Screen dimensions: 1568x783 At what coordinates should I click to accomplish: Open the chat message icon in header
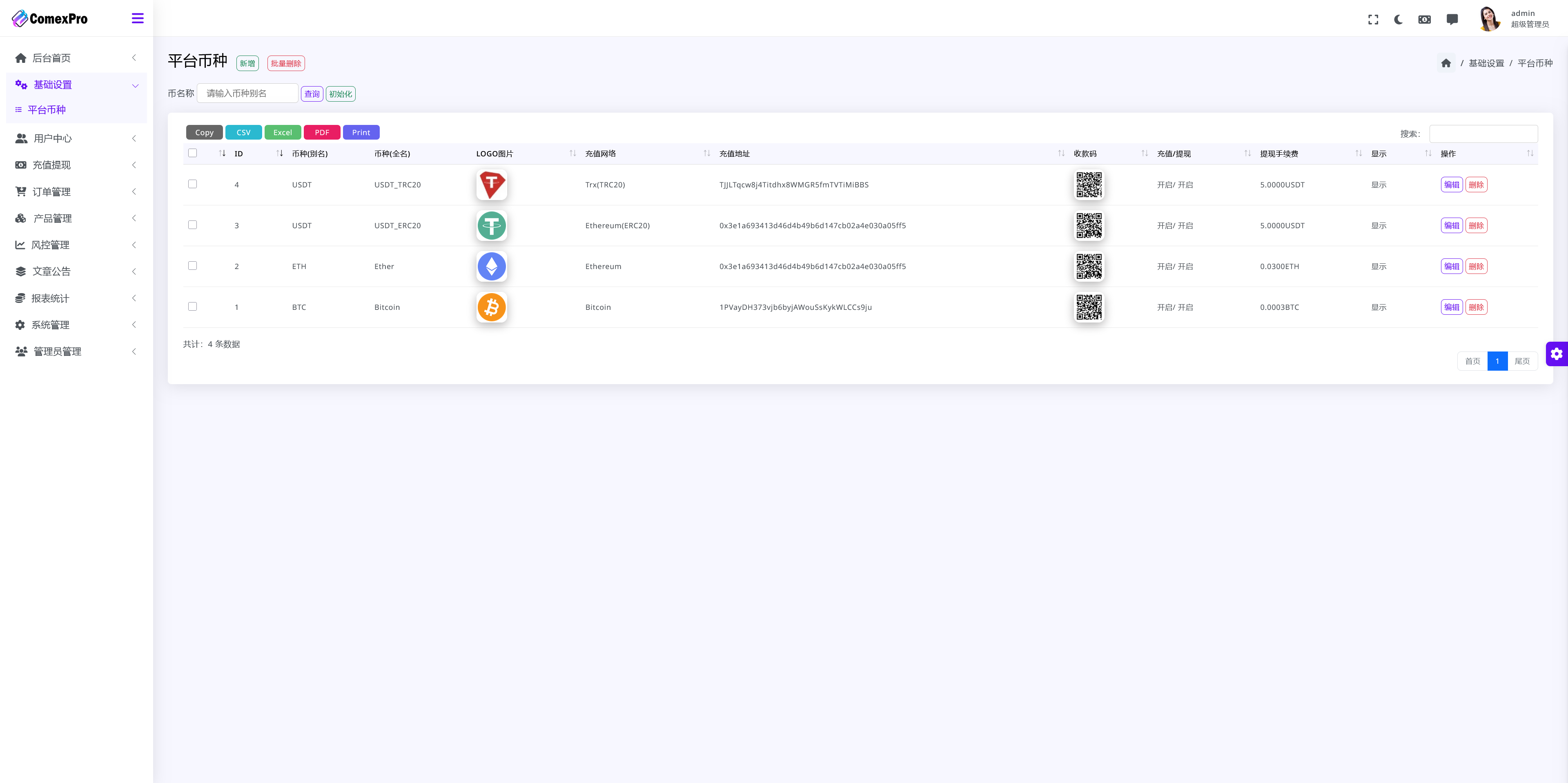point(1452,20)
